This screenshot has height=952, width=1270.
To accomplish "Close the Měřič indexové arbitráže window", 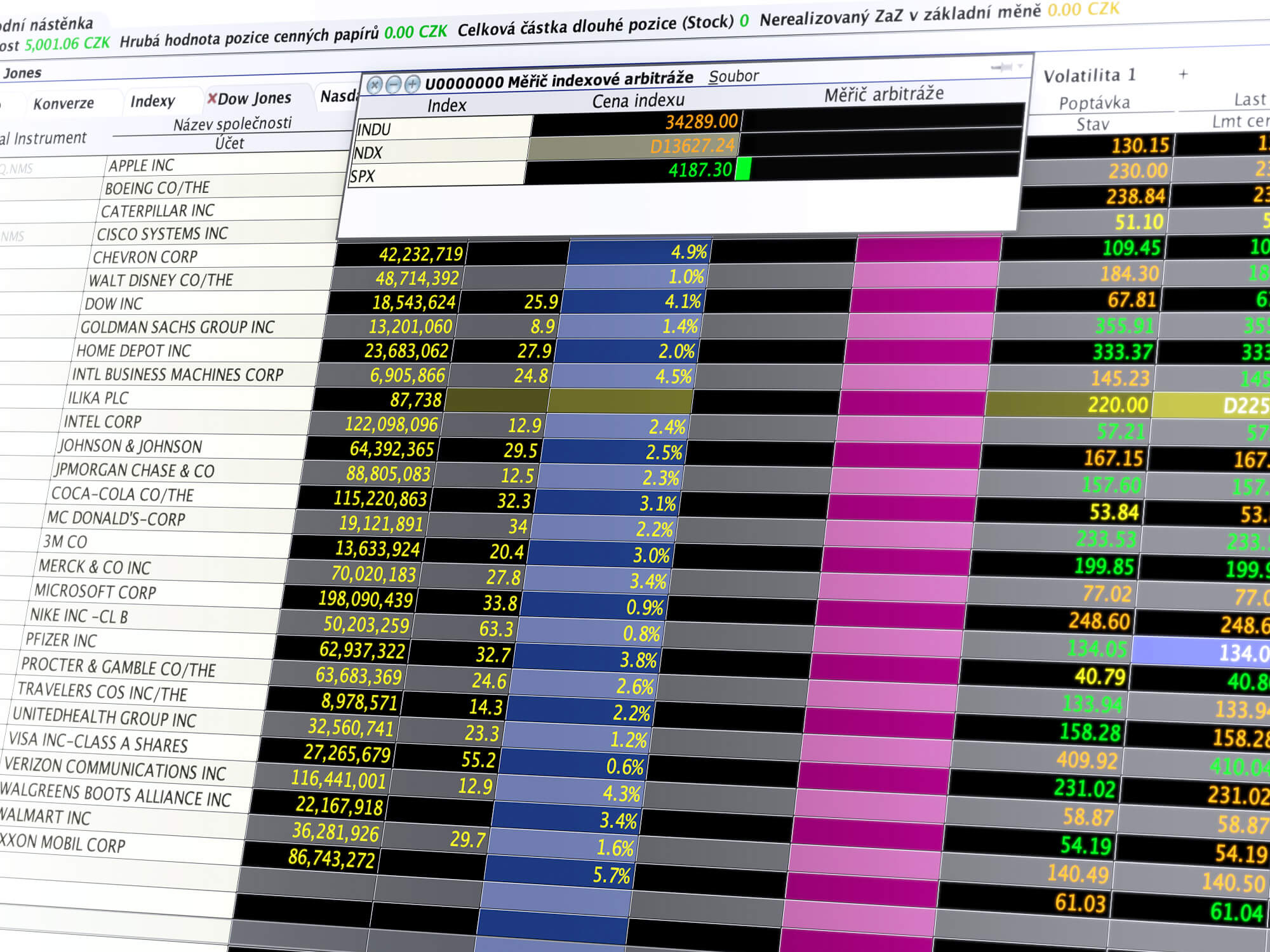I will coord(375,85).
